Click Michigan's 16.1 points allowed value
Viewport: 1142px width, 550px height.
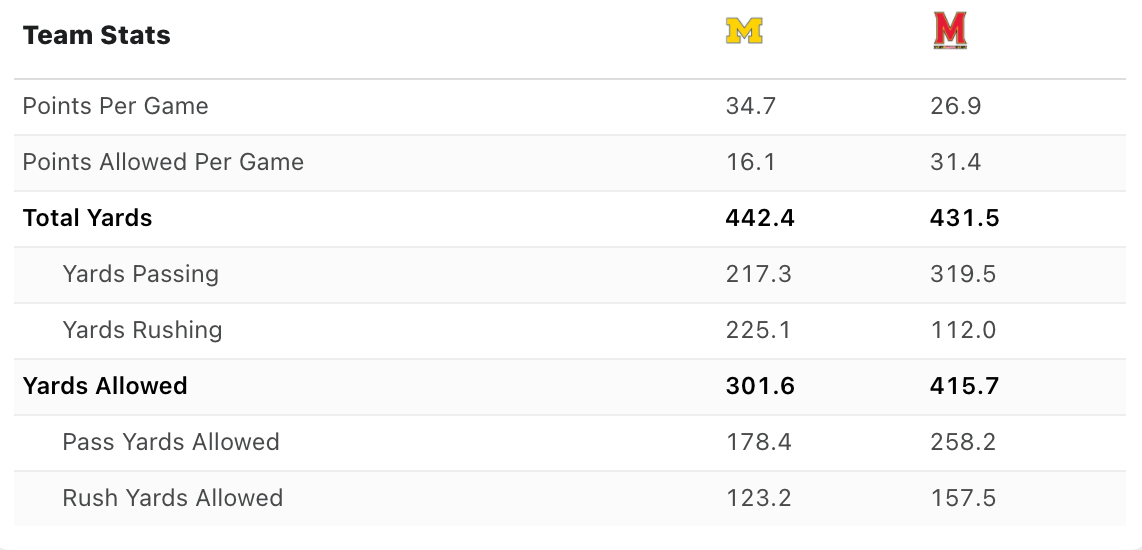(x=750, y=162)
